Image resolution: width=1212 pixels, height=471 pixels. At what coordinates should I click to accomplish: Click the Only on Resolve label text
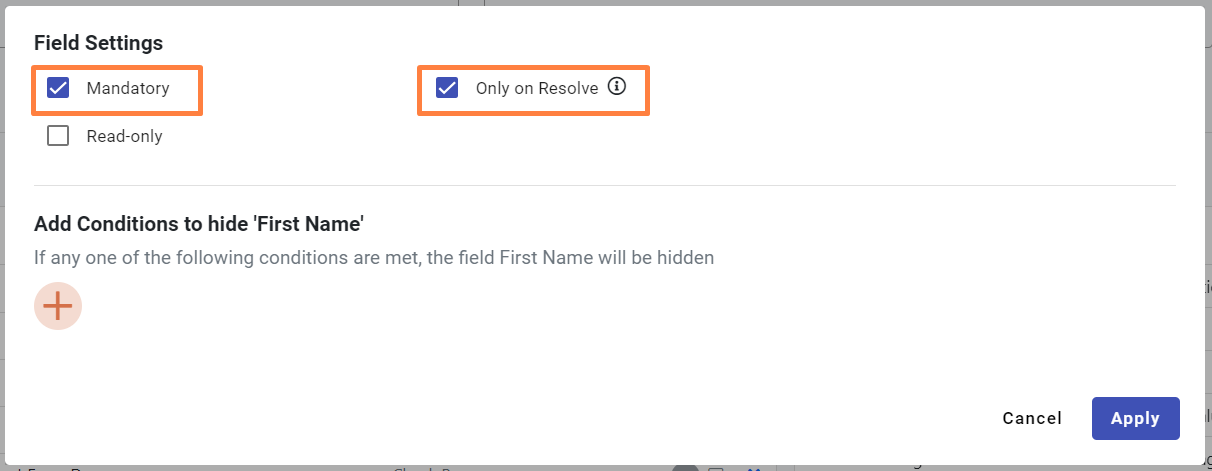coord(536,88)
